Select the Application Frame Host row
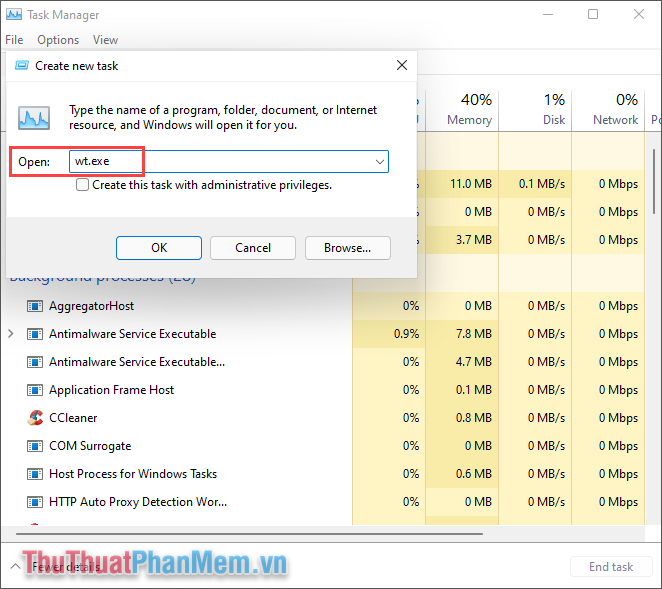 (323, 390)
